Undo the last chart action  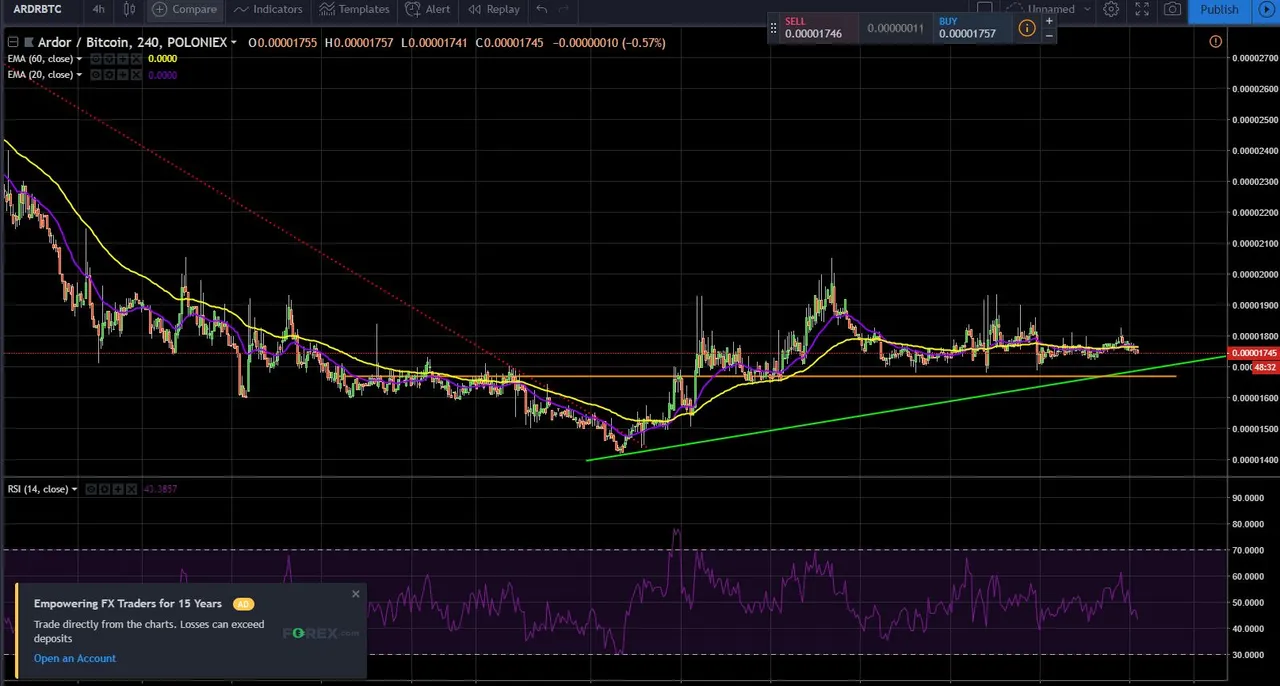pyautogui.click(x=541, y=9)
